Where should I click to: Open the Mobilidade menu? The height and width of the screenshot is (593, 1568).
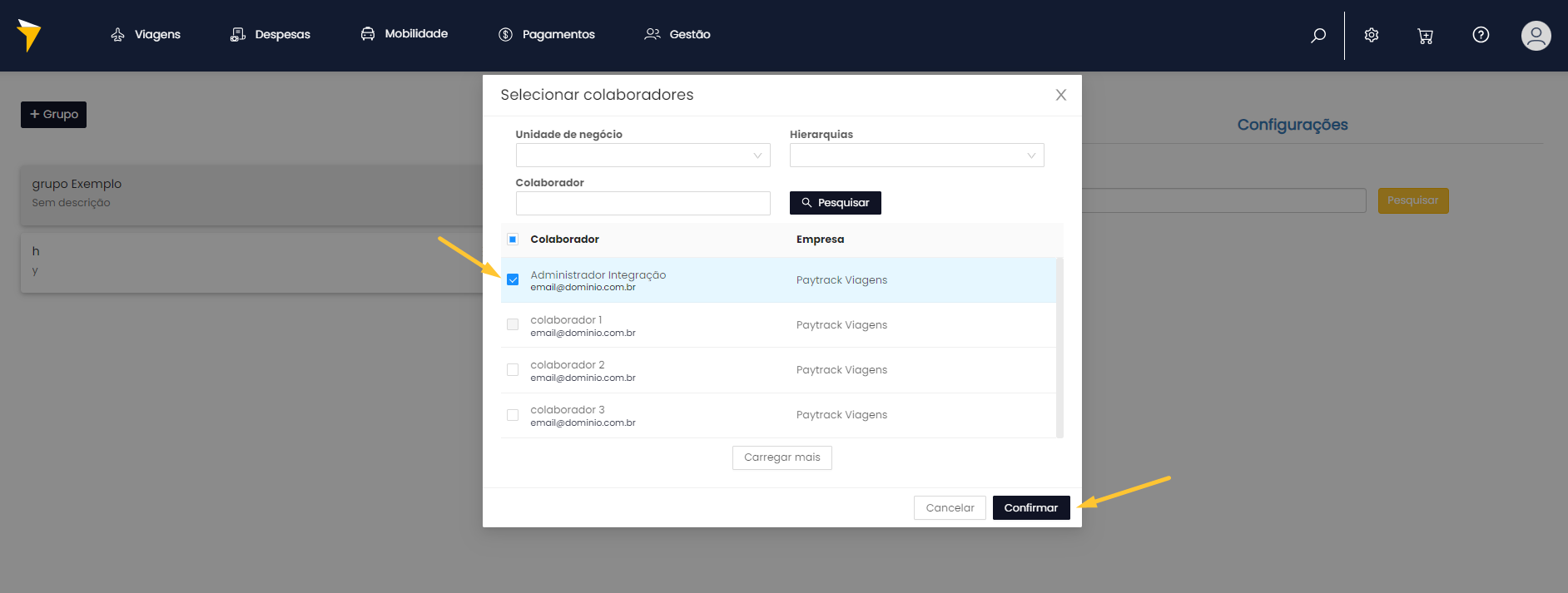(x=404, y=34)
